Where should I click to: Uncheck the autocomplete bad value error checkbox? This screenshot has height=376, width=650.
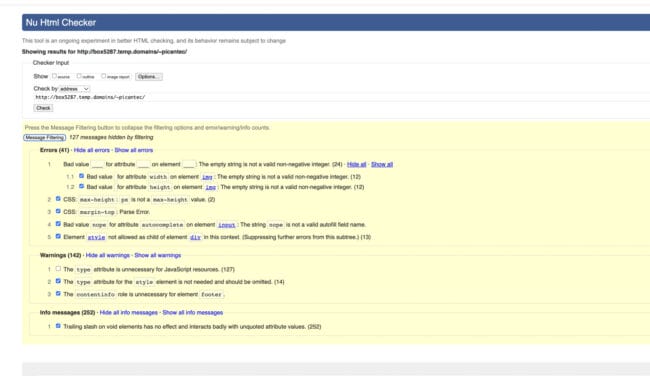point(58,223)
